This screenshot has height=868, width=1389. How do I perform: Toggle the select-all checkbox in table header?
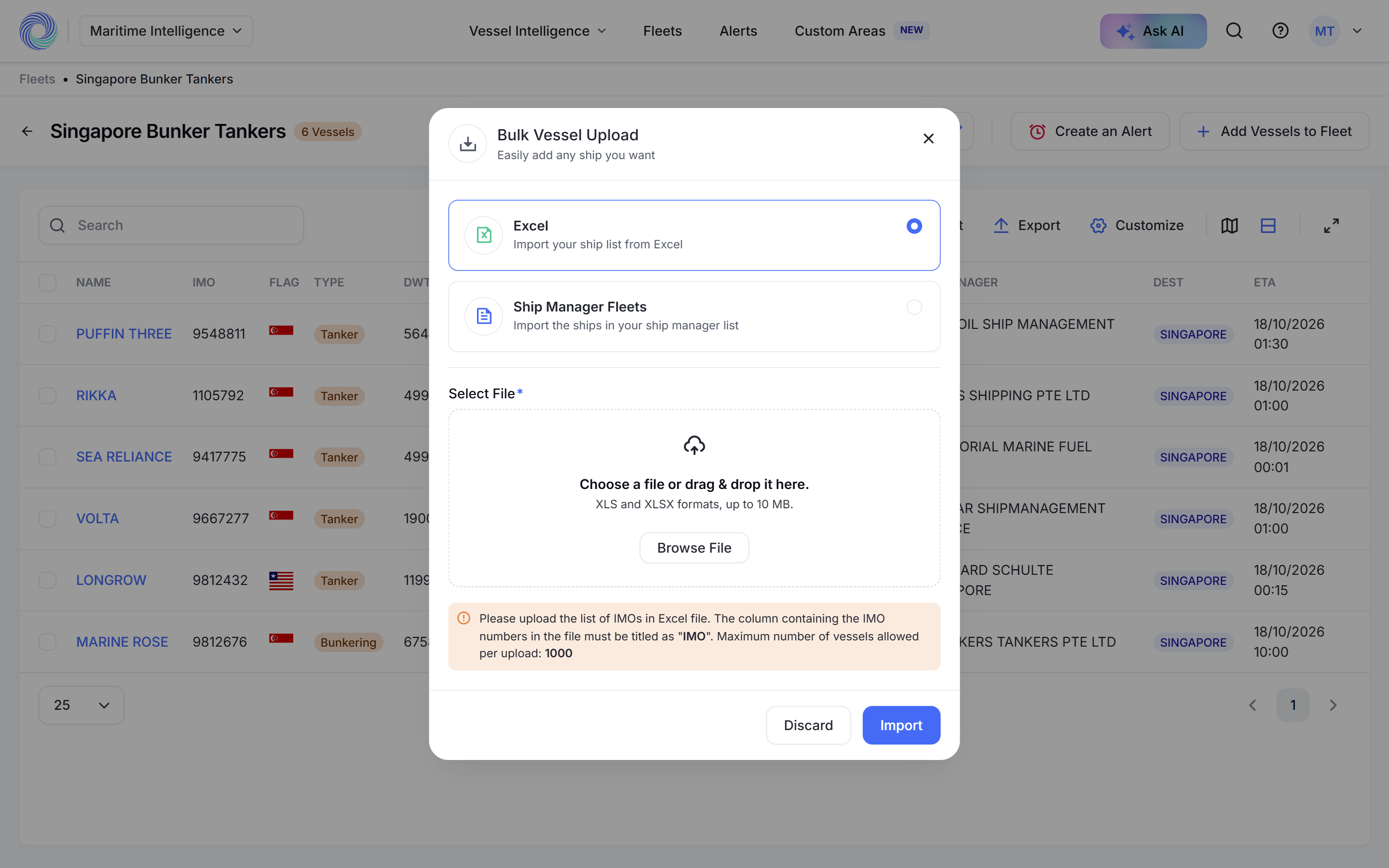click(x=47, y=283)
